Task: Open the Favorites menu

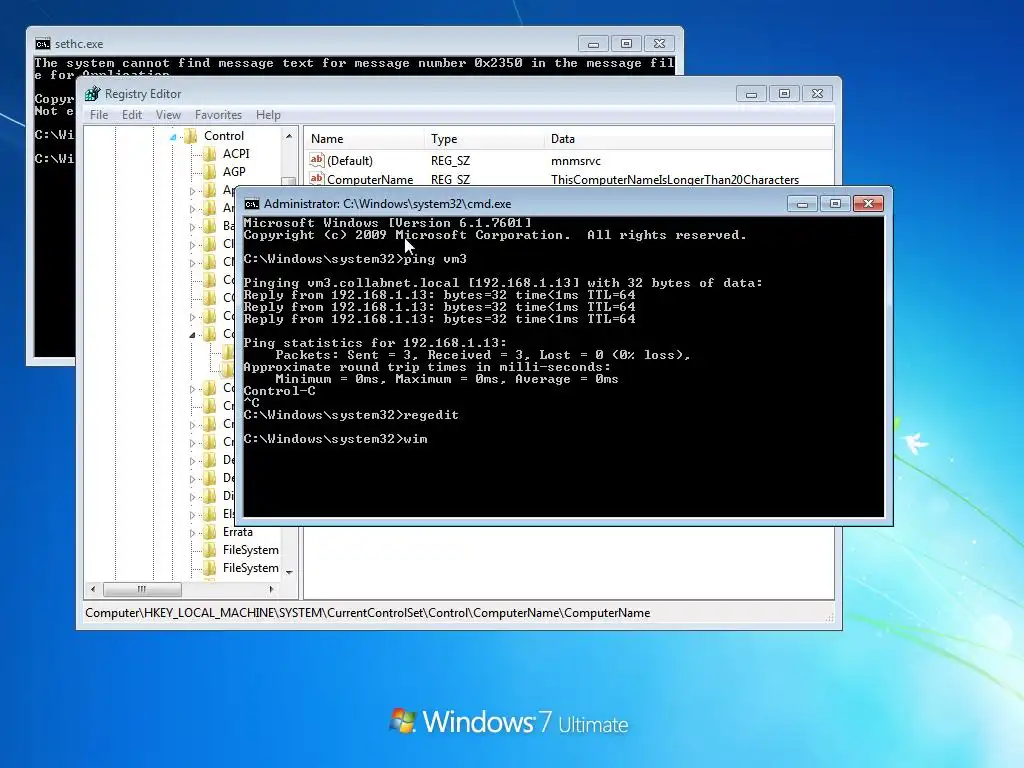Action: click(x=218, y=115)
